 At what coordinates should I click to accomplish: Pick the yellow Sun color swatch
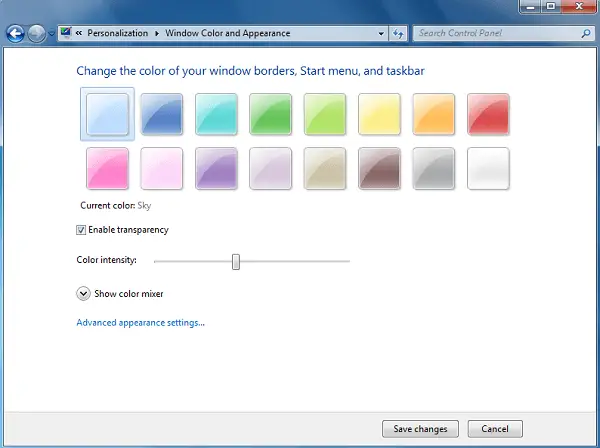(379, 114)
